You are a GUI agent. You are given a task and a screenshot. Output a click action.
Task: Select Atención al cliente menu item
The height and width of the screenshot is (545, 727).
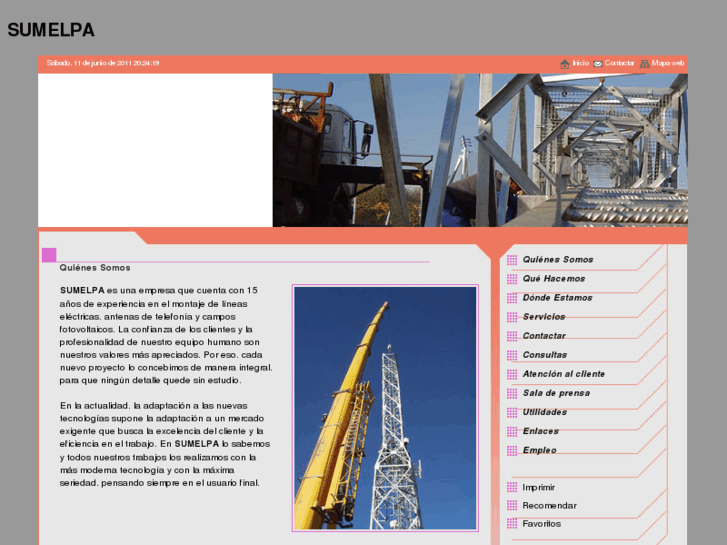(x=563, y=374)
